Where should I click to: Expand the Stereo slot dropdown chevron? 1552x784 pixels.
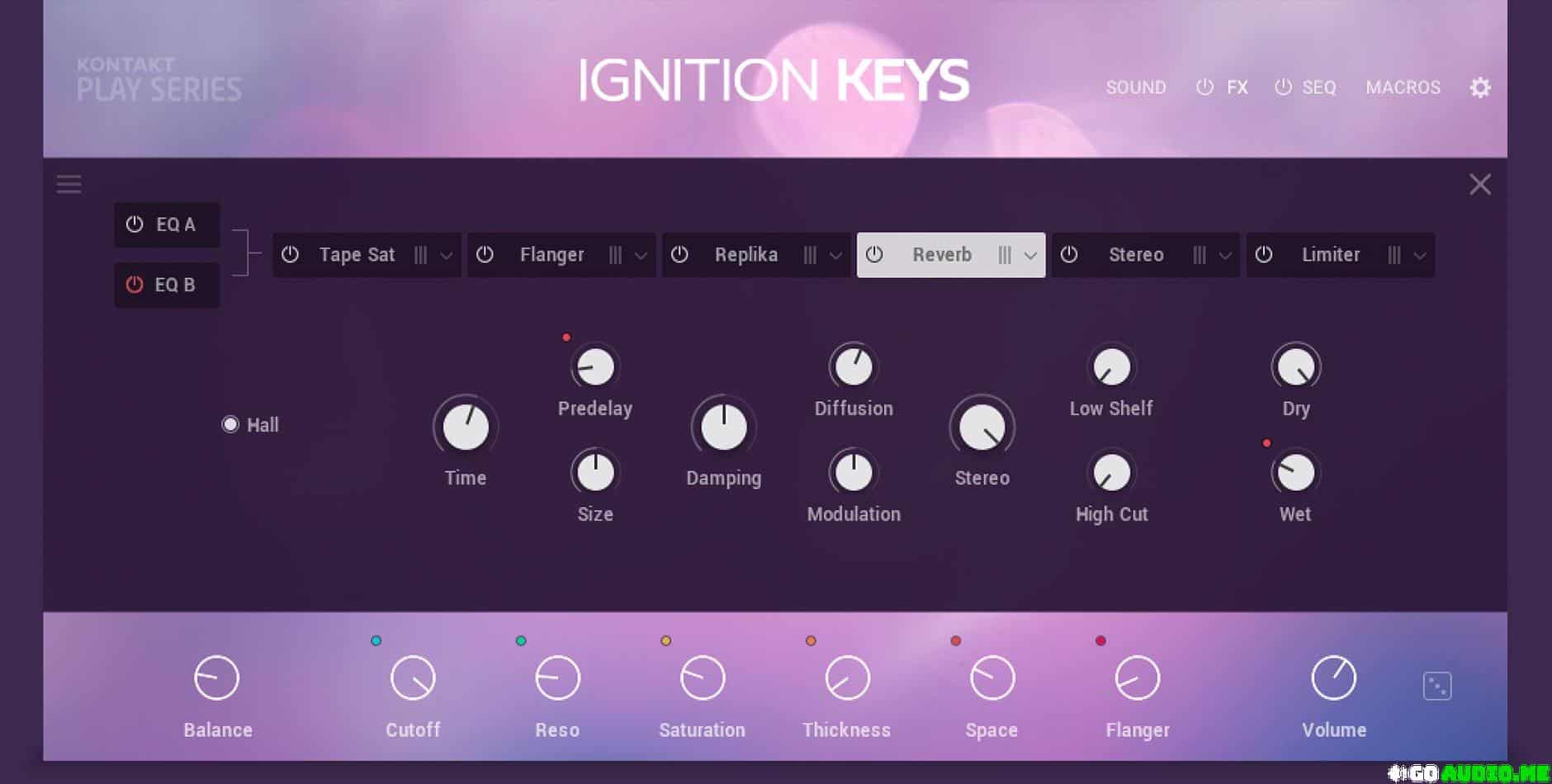[x=1226, y=256]
